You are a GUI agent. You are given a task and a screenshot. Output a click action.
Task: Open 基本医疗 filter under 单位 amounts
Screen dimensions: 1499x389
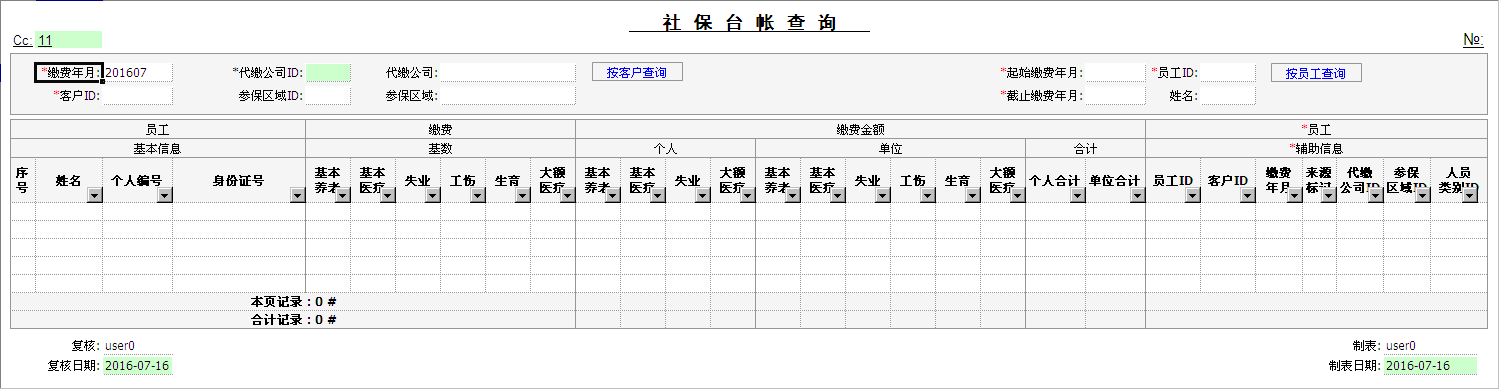click(x=837, y=196)
